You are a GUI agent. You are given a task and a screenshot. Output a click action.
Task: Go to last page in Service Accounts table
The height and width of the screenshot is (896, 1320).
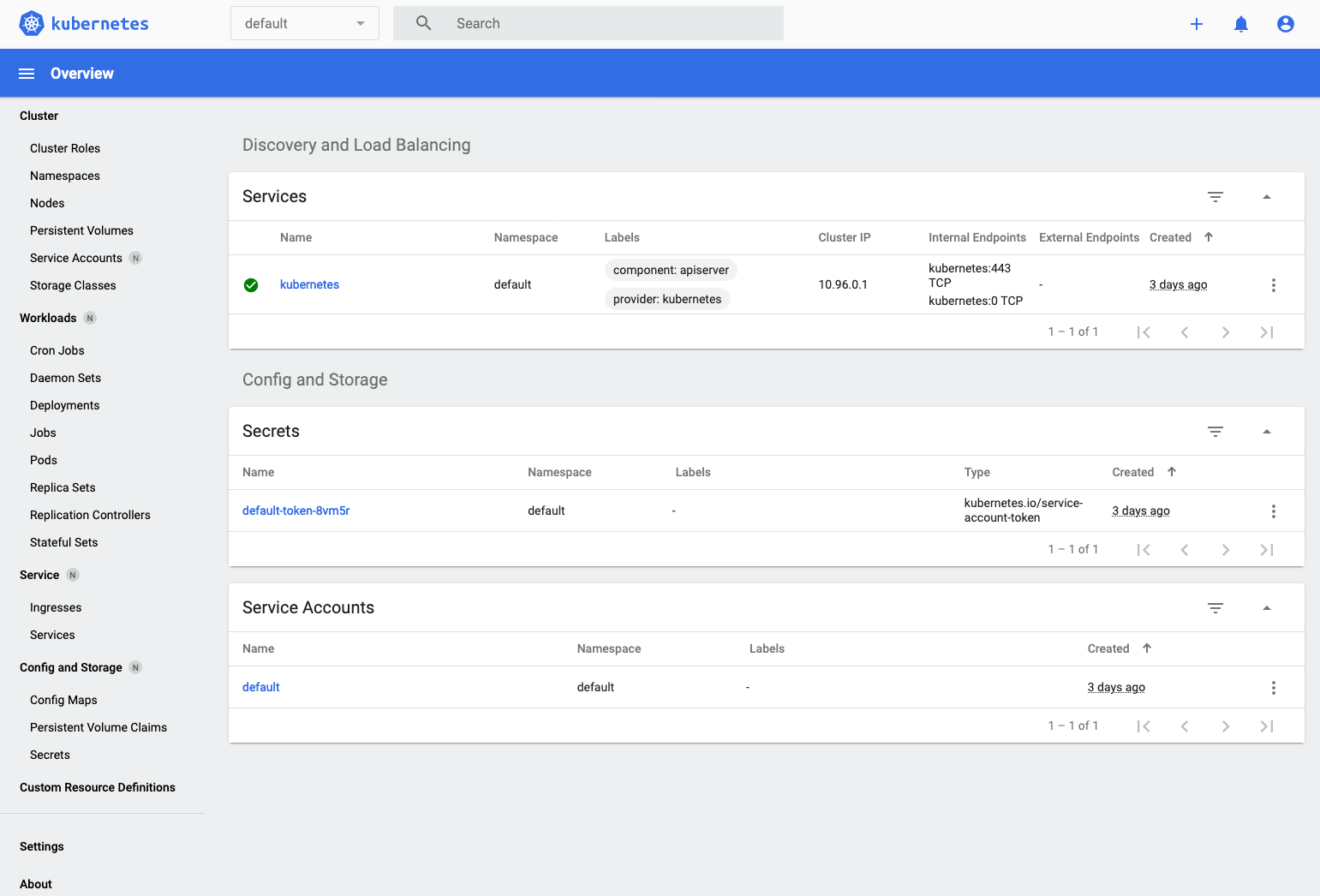pos(1267,726)
